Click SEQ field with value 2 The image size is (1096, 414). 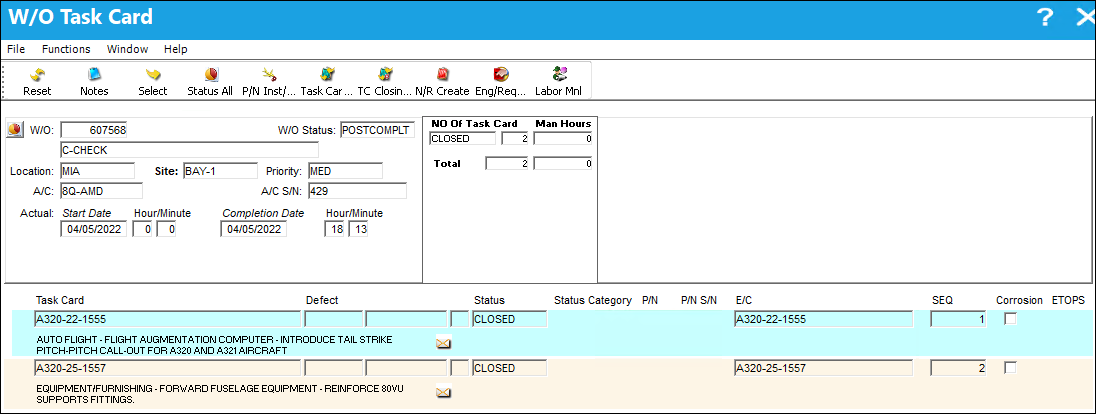coord(958,368)
